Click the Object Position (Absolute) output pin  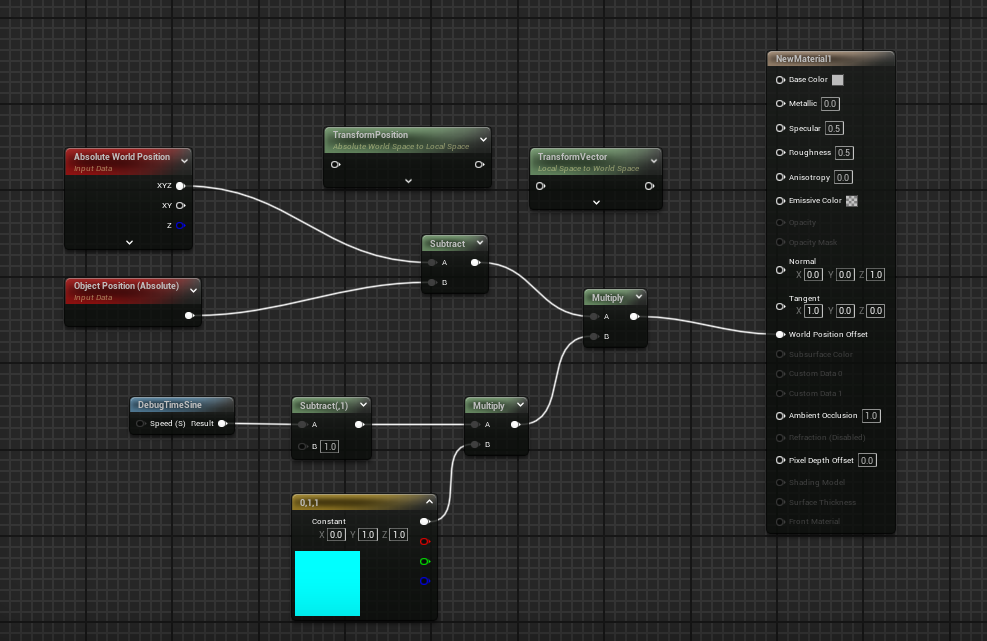(x=189, y=316)
